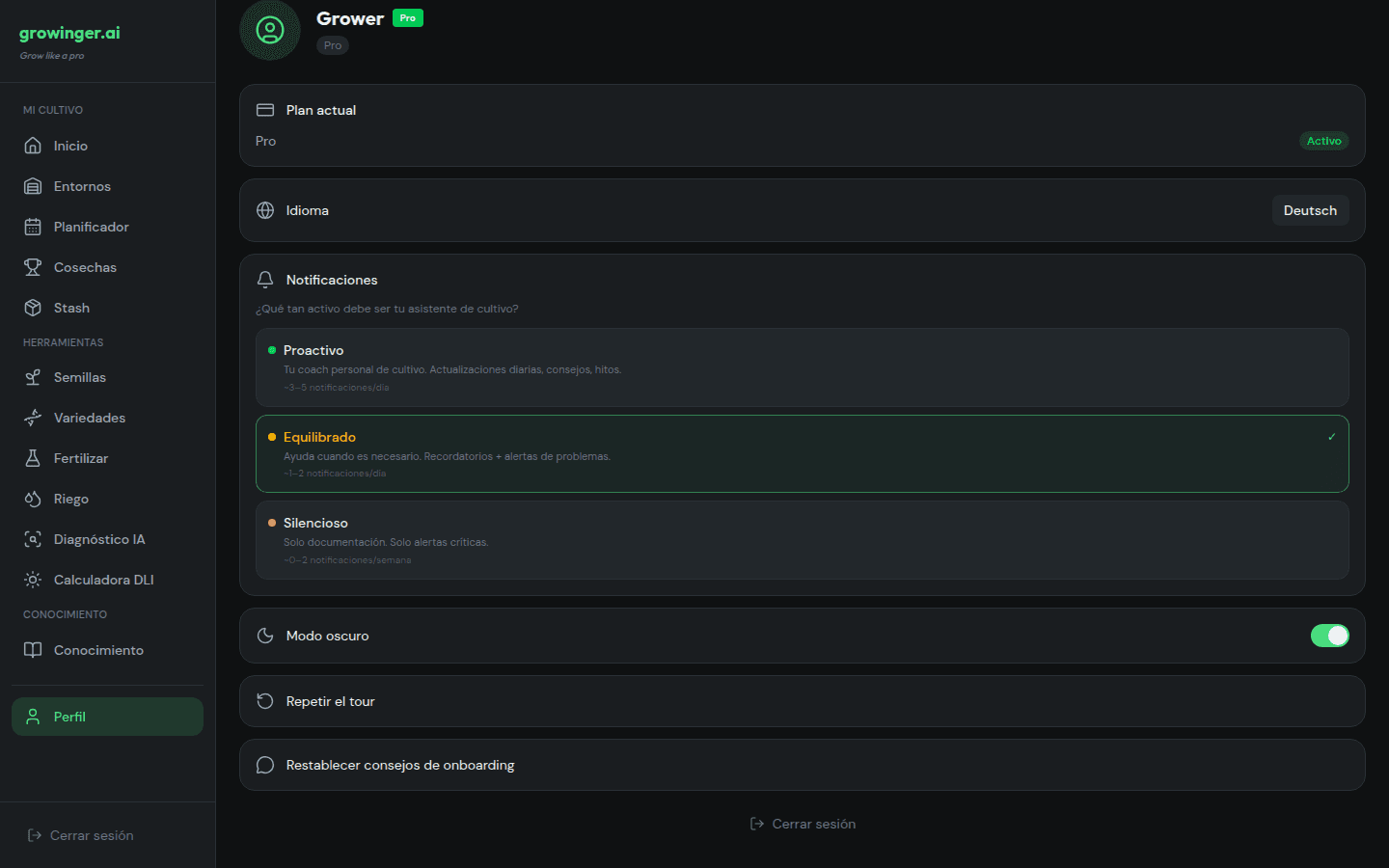The height and width of the screenshot is (868, 1389).
Task: Click the Grower profile avatar
Action: [x=270, y=30]
